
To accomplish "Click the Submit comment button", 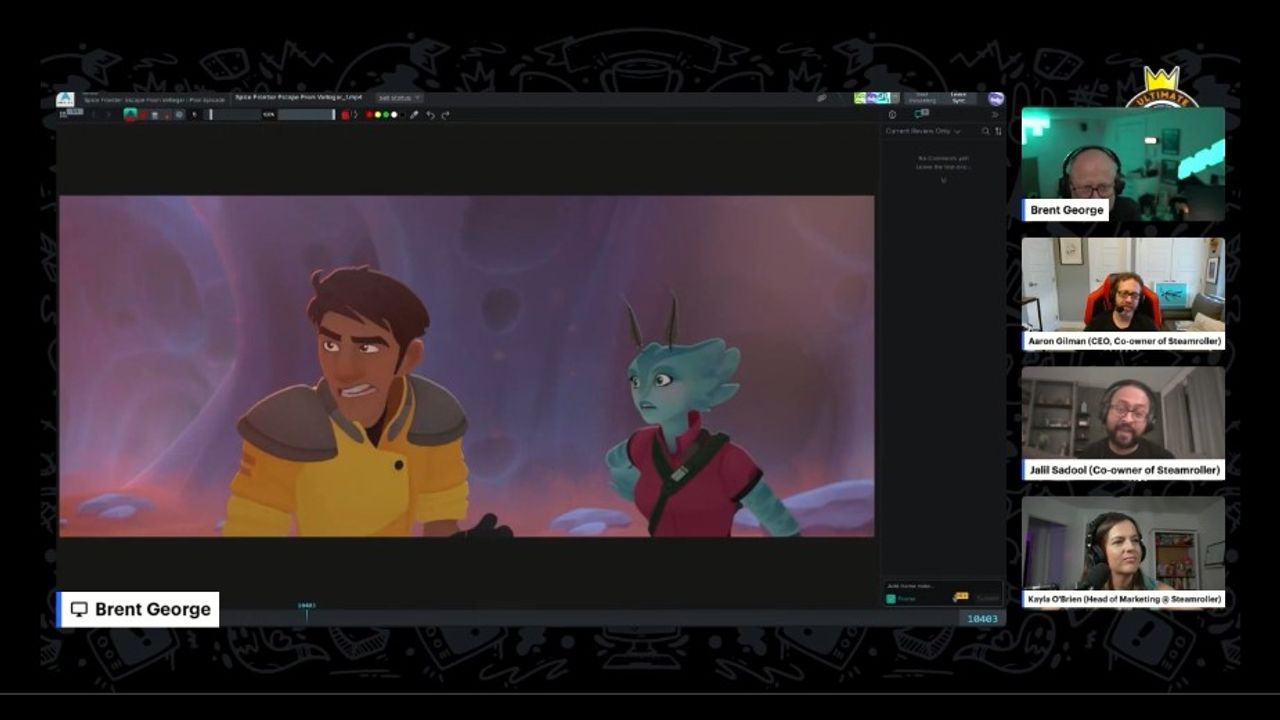I will click(988, 598).
